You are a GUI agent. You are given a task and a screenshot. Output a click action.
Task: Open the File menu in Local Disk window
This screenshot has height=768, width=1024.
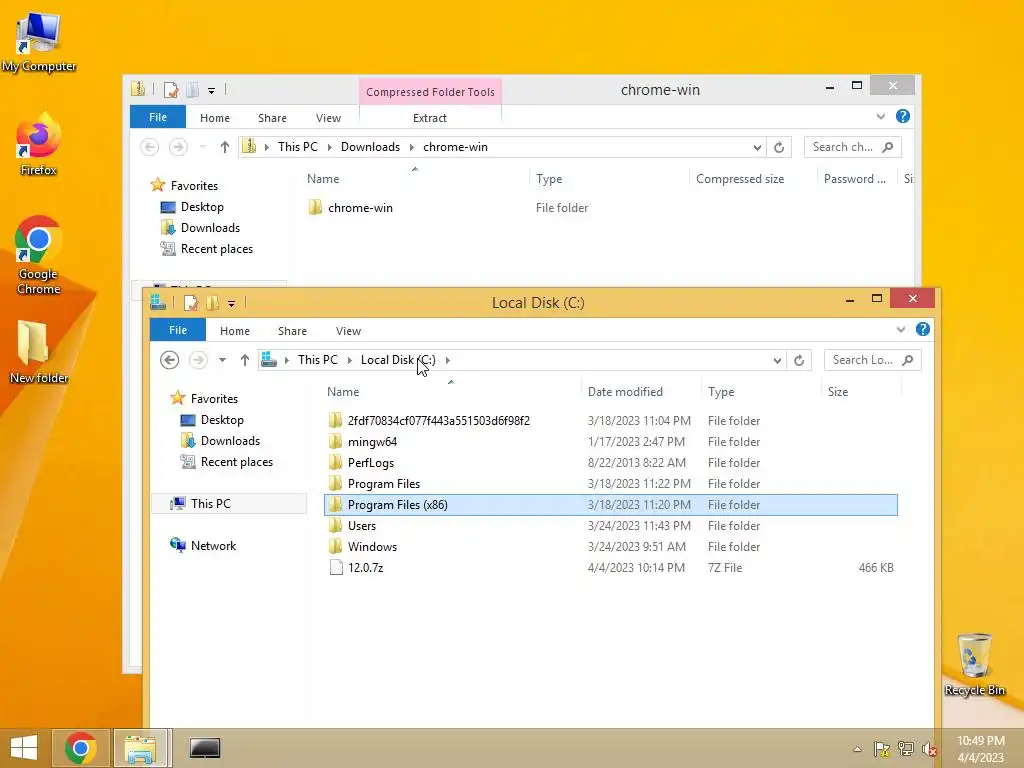click(178, 330)
